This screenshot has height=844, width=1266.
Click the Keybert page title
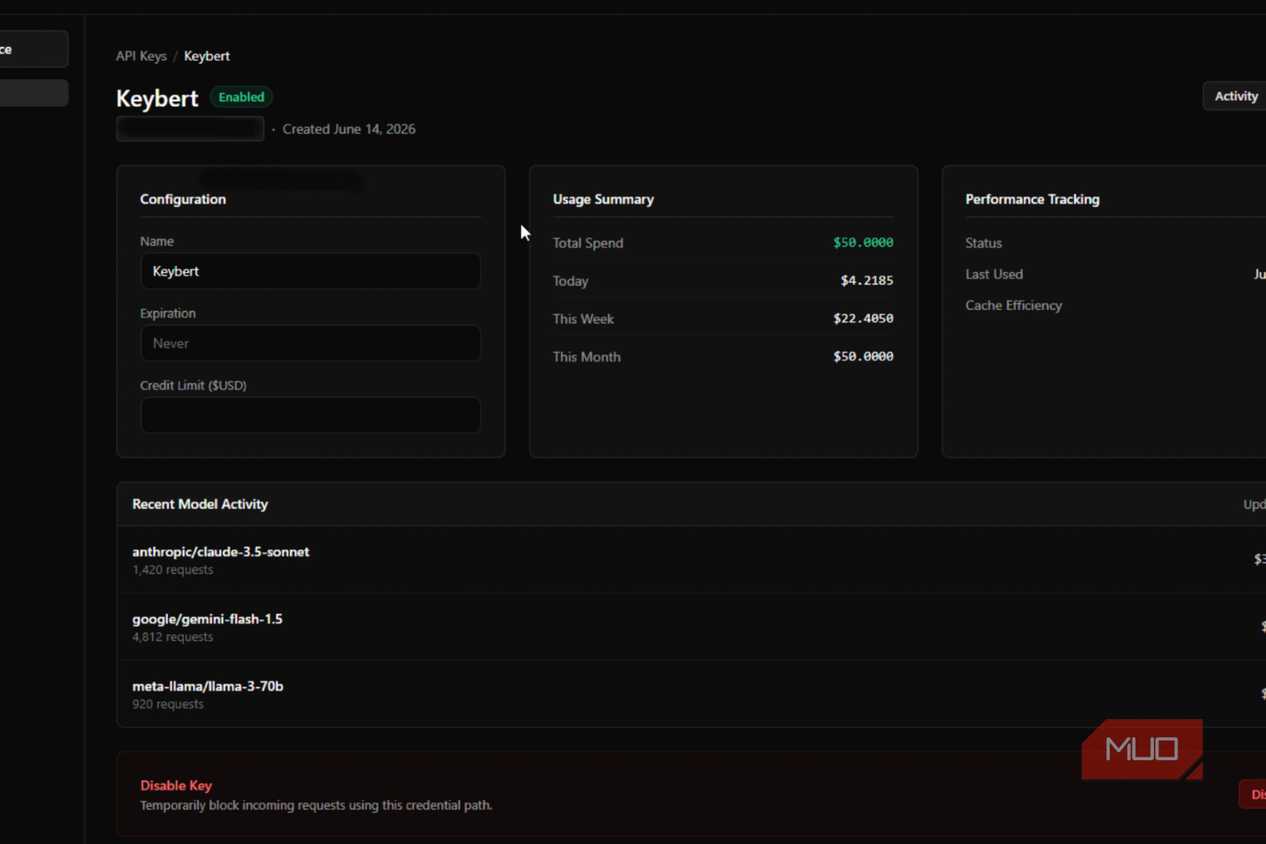pos(157,98)
